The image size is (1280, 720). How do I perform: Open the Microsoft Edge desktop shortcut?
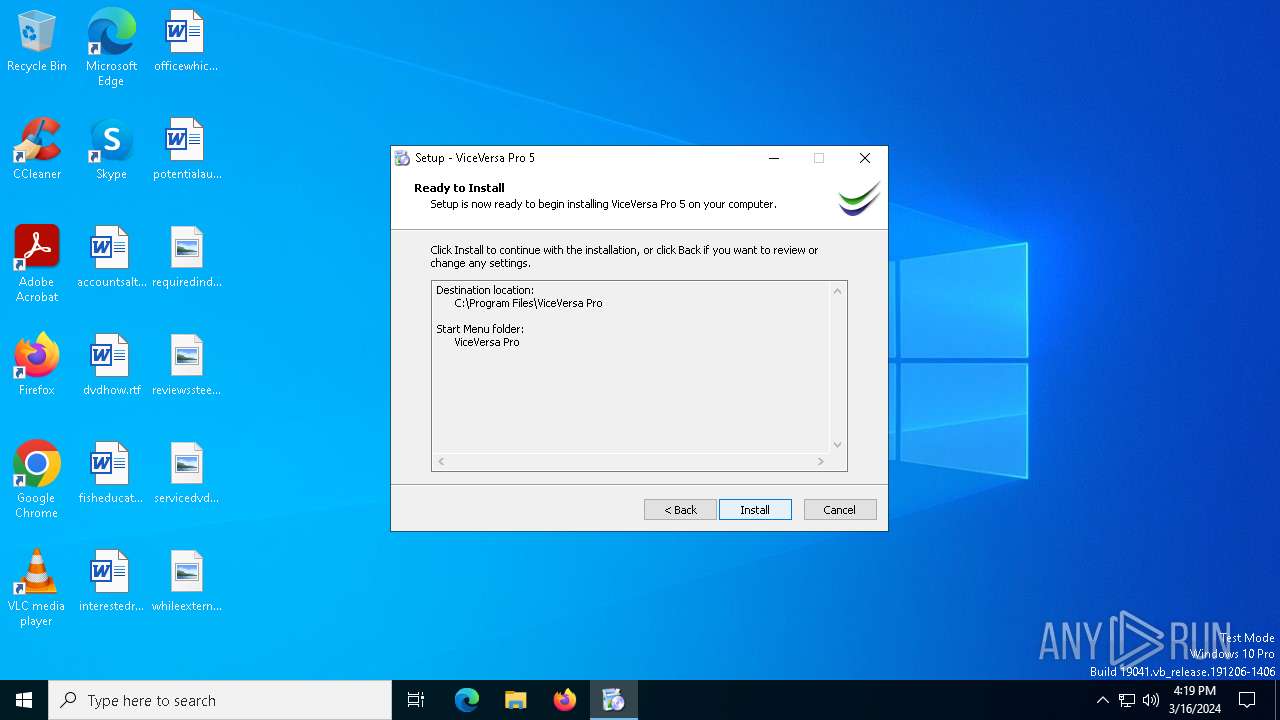111,47
